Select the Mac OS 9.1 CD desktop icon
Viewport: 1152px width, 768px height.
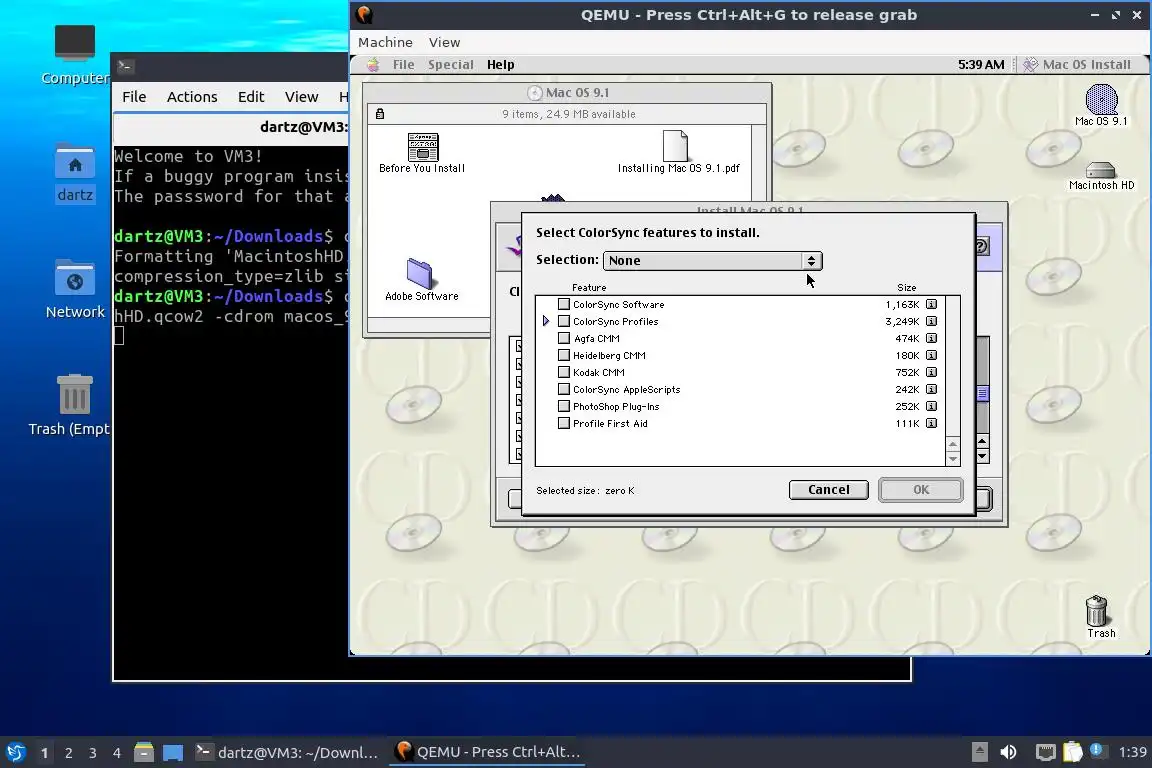(1101, 99)
